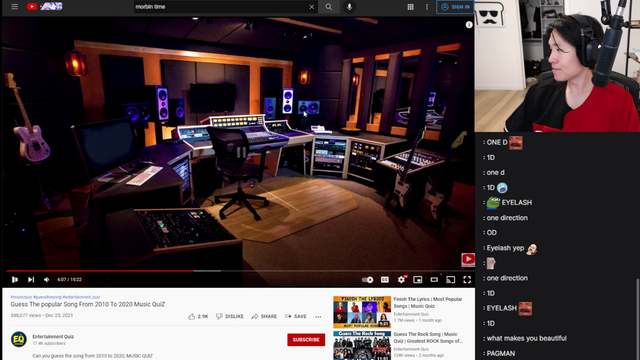Toggle closed captions CC

384,280
